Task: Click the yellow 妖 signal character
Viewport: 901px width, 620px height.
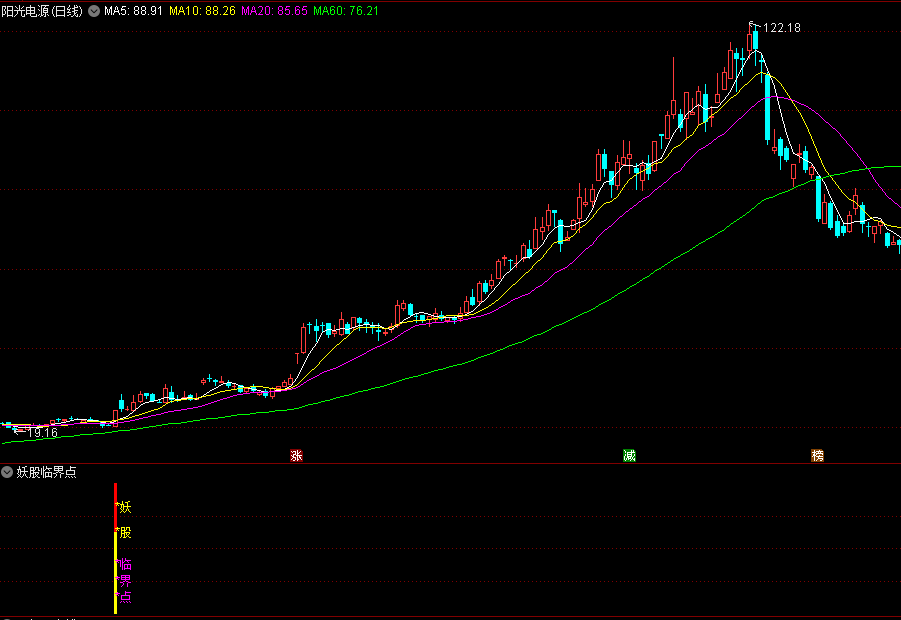Action: (x=125, y=507)
